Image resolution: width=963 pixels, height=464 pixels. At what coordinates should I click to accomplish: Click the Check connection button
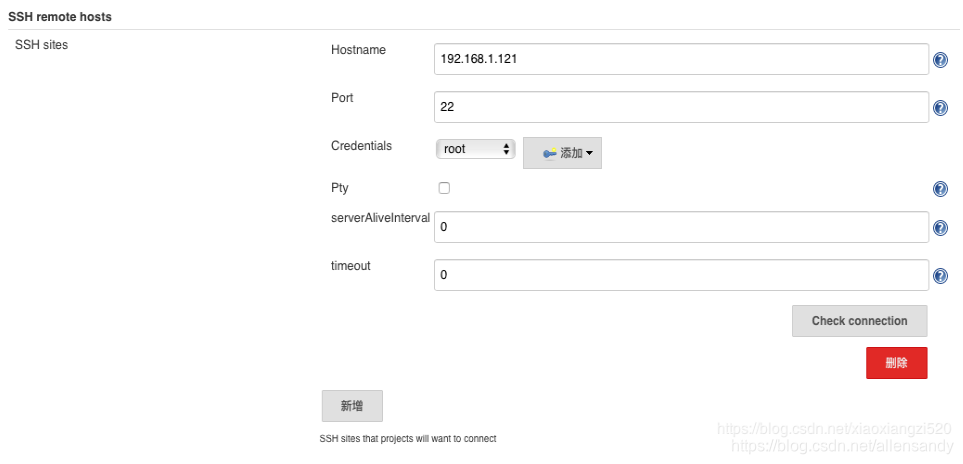859,321
